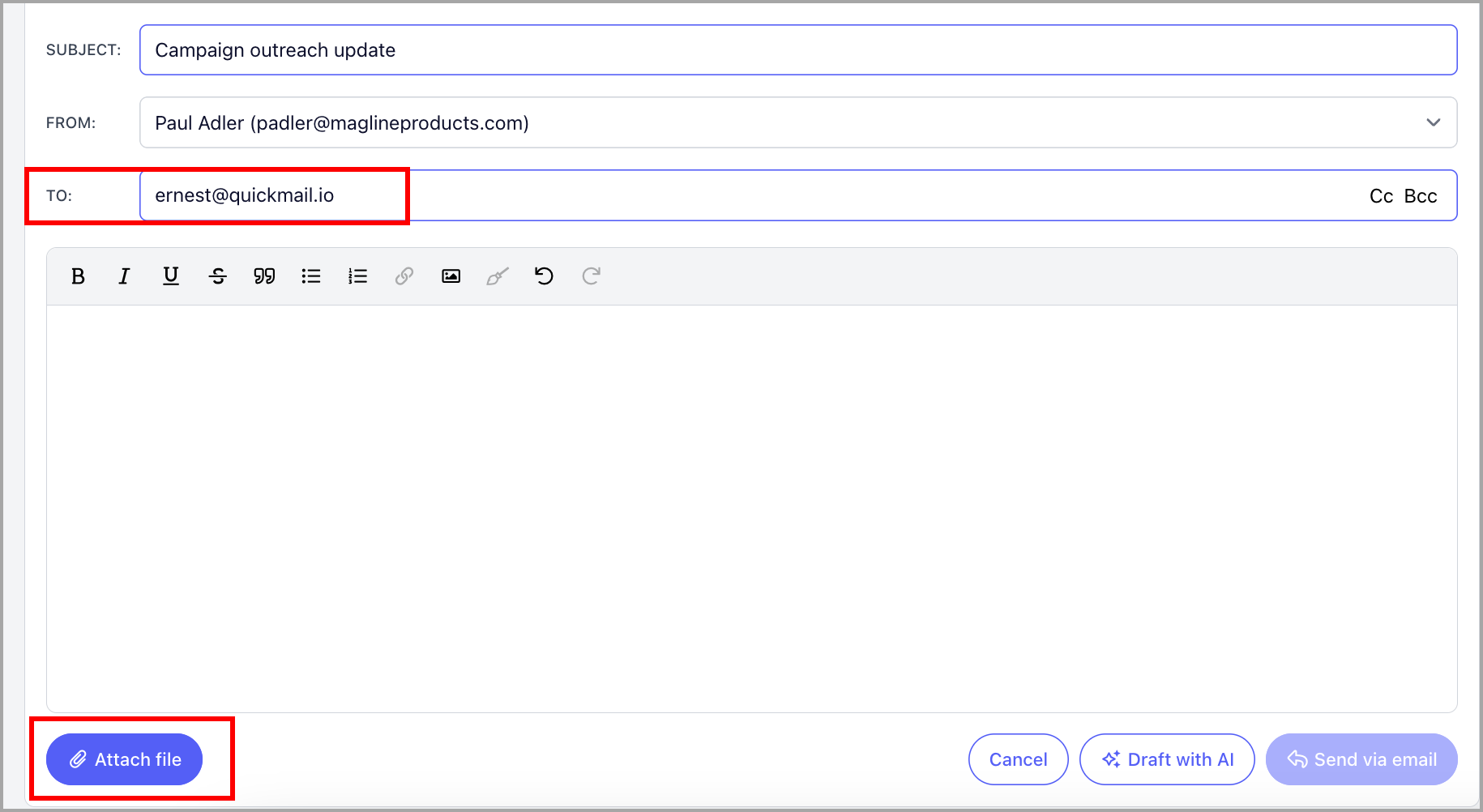1483x812 pixels.
Task: Click the Attach file button
Action: point(124,759)
